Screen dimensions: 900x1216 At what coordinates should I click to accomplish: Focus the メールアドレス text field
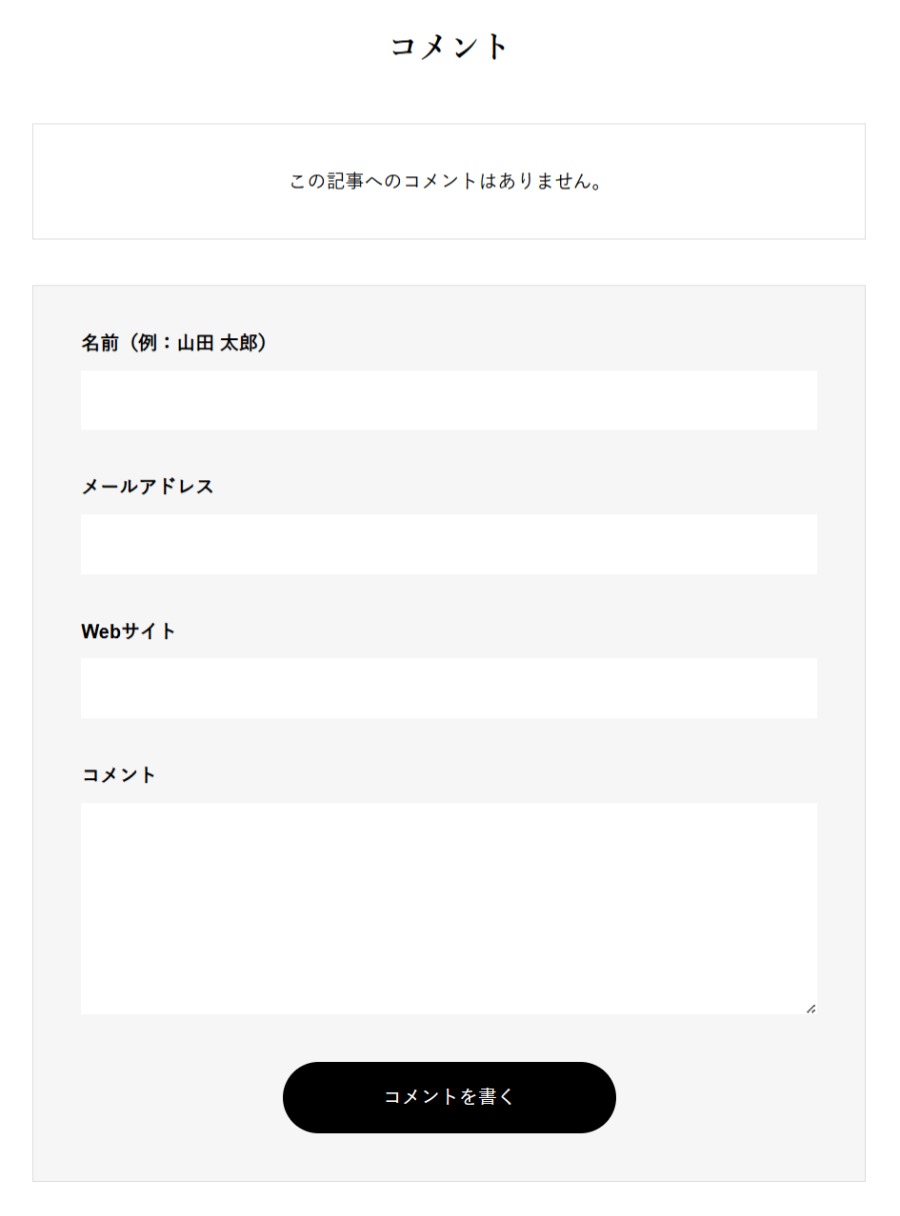pyautogui.click(x=448, y=544)
